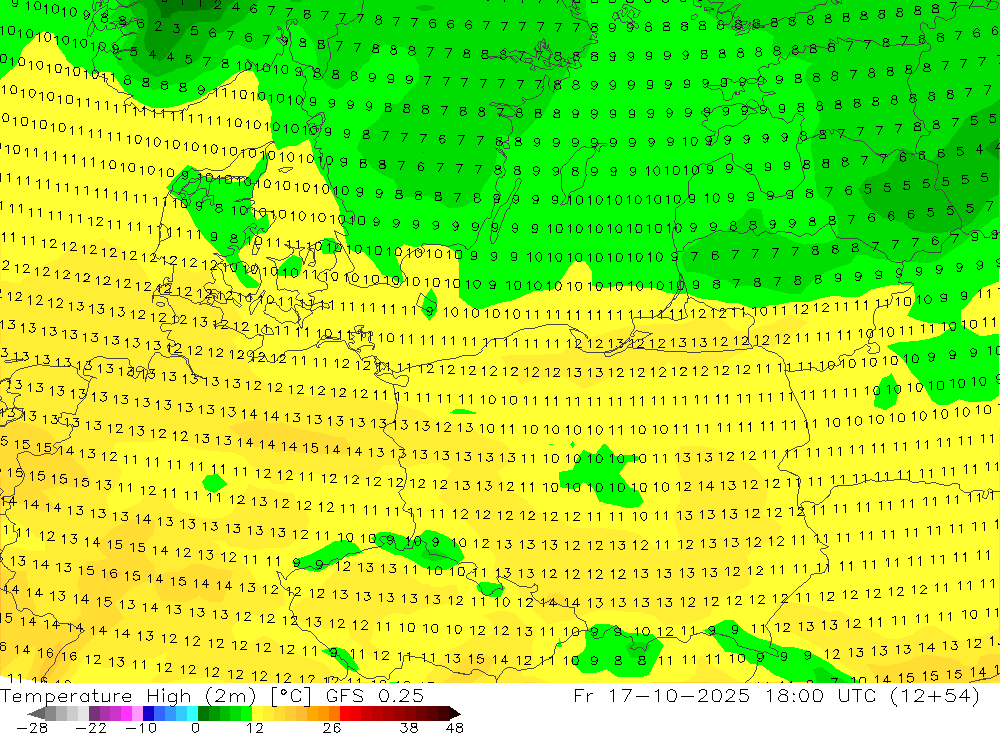Viewport: 1000px width, 733px height.
Task: Click the "[°C]" unit label
Action: (x=291, y=696)
